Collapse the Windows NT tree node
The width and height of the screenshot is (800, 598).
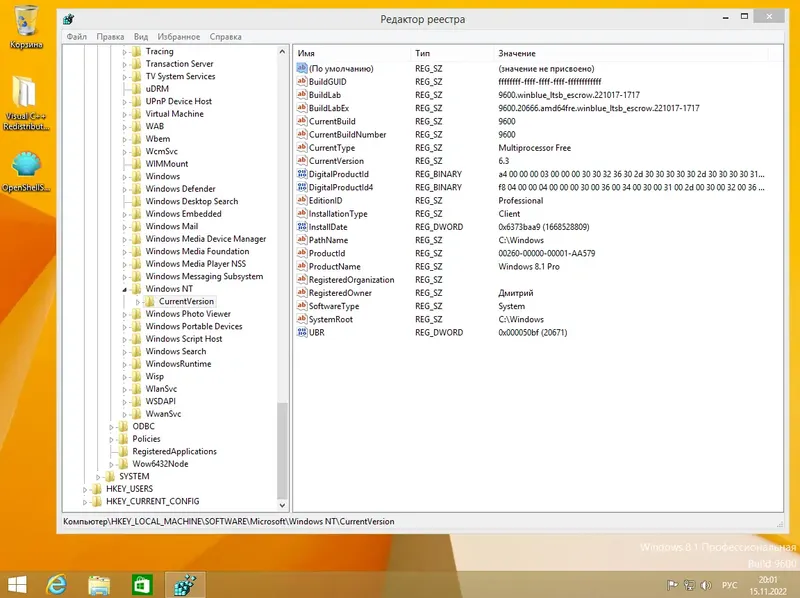tap(124, 289)
